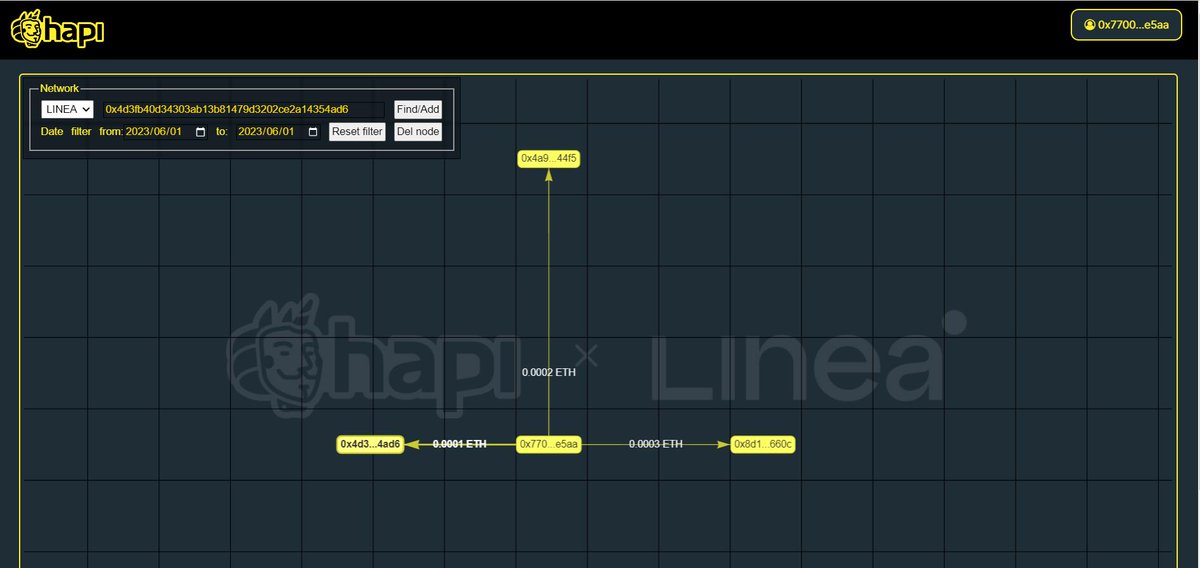
Task: Click the hapi logo in the header
Action: pos(57,29)
